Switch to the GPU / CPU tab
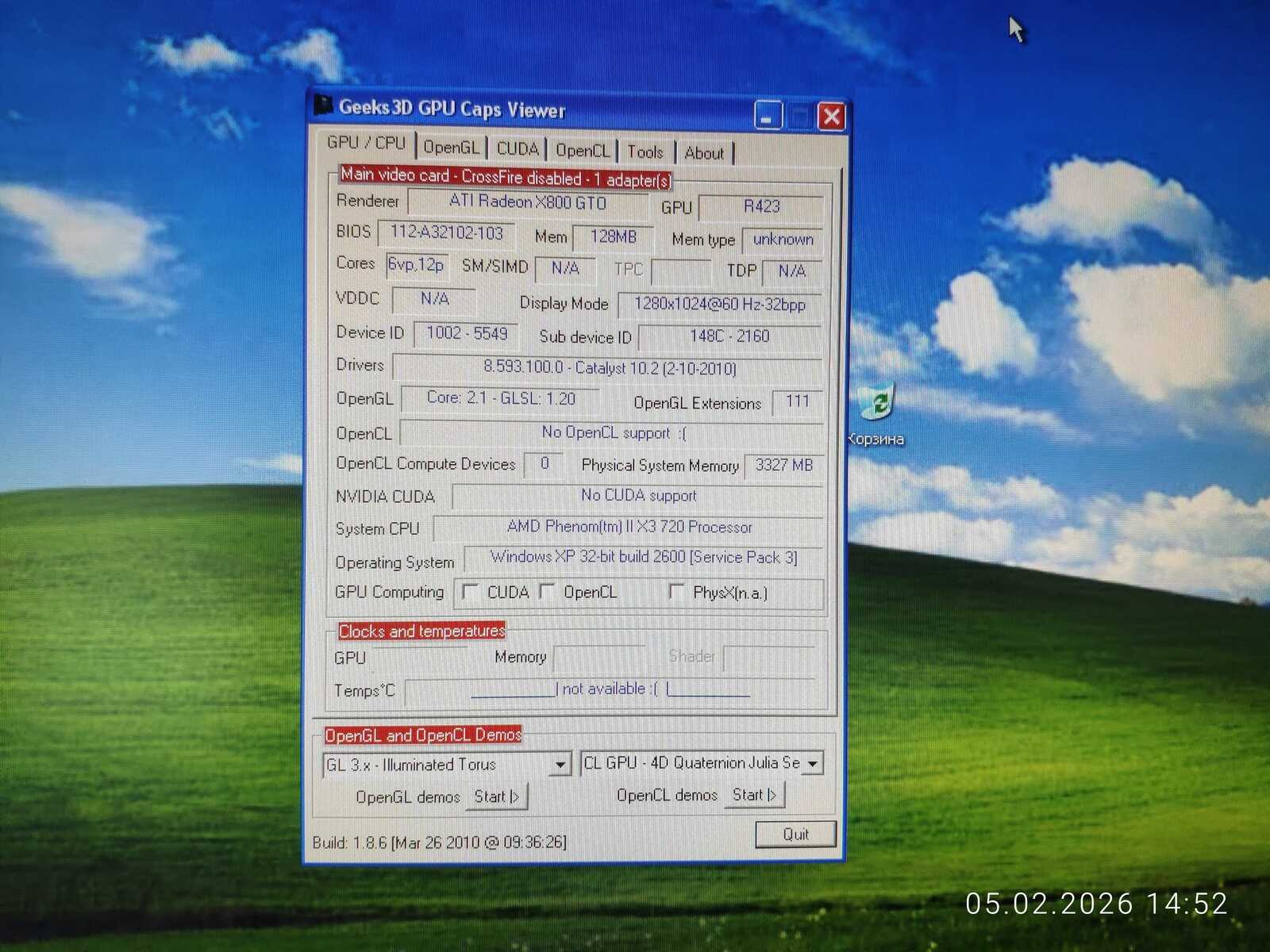 (366, 144)
